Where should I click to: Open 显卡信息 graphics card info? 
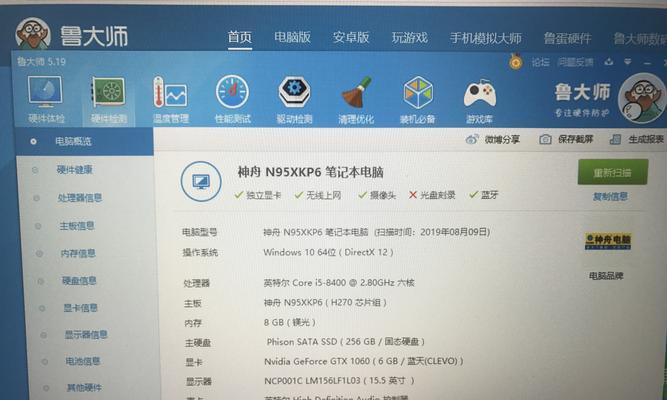coord(80,308)
